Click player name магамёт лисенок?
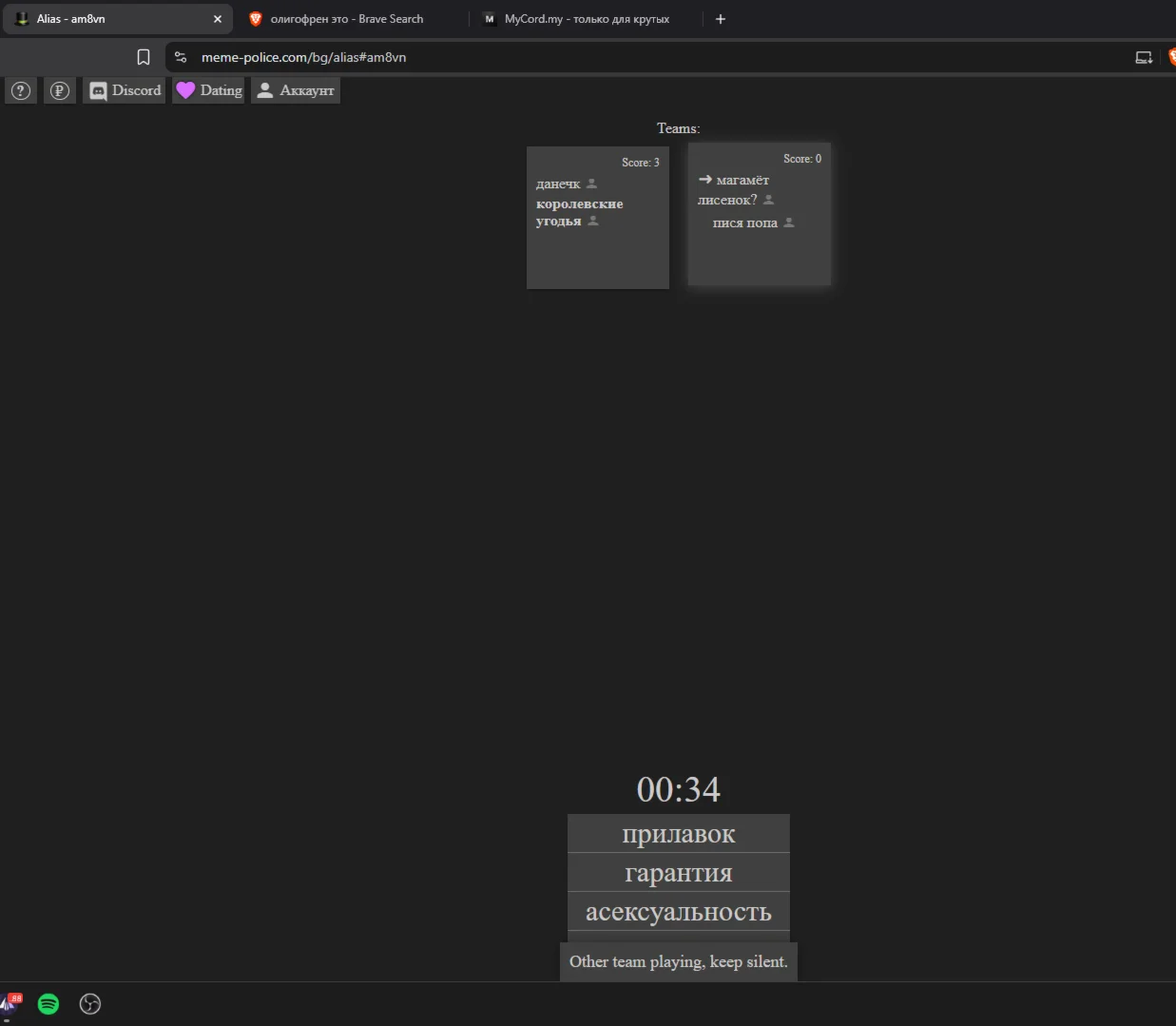 (x=734, y=190)
